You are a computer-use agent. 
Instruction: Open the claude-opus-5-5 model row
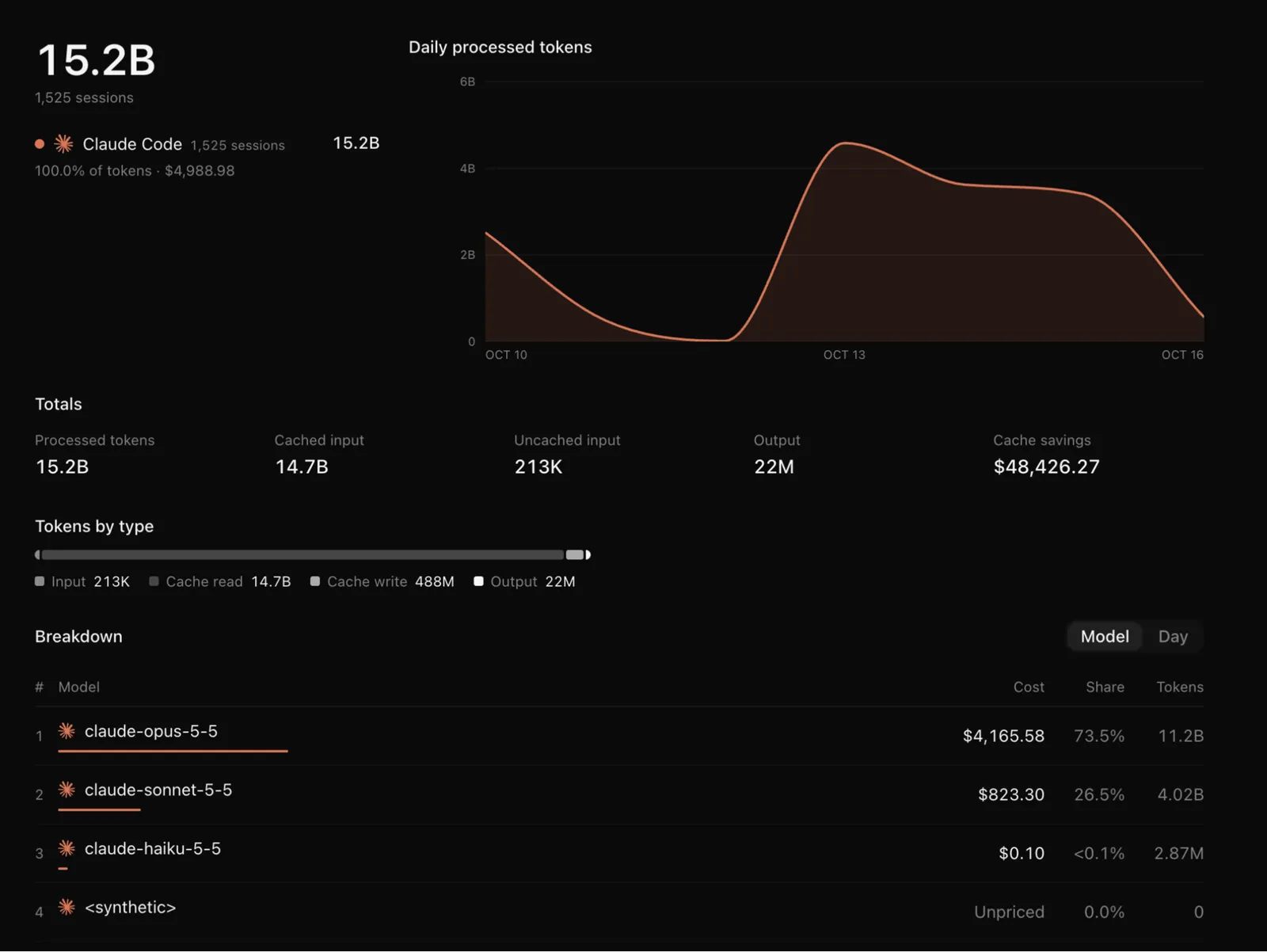[619, 736]
